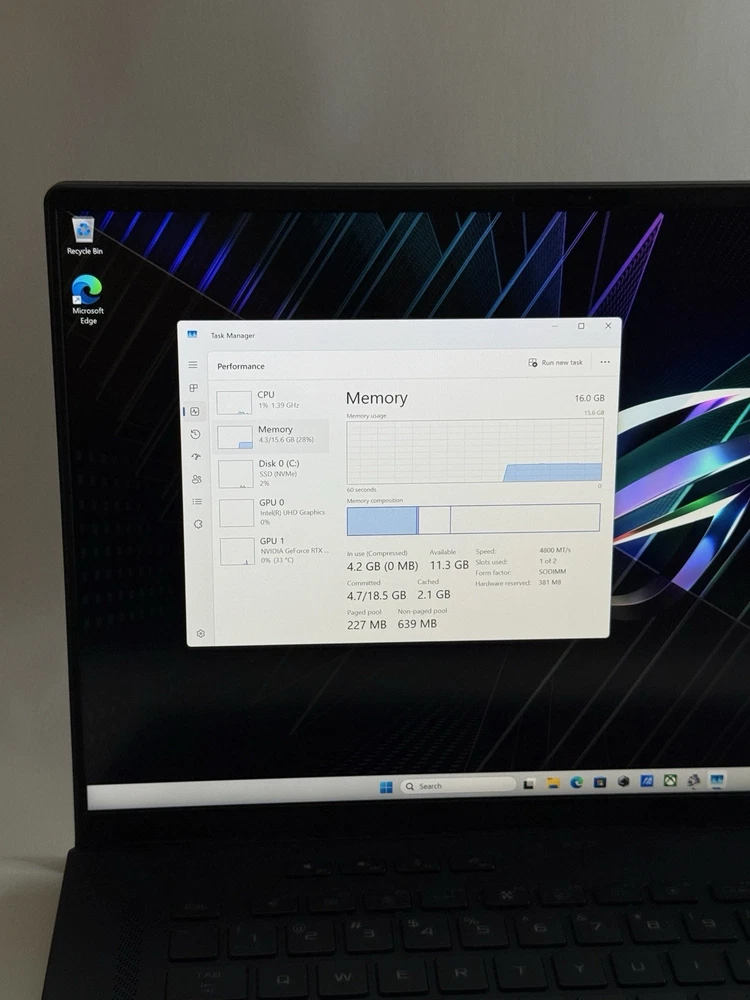Switch to the Users page icon
The height and width of the screenshot is (1000, 750).
click(x=197, y=479)
